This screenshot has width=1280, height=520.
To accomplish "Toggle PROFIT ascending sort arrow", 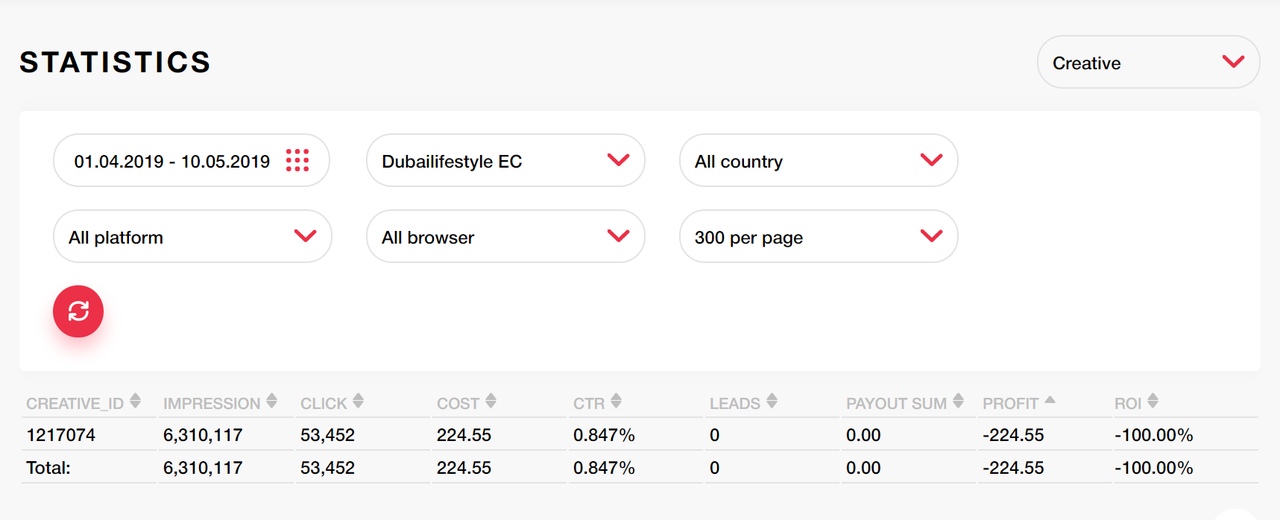I will tap(1050, 400).
